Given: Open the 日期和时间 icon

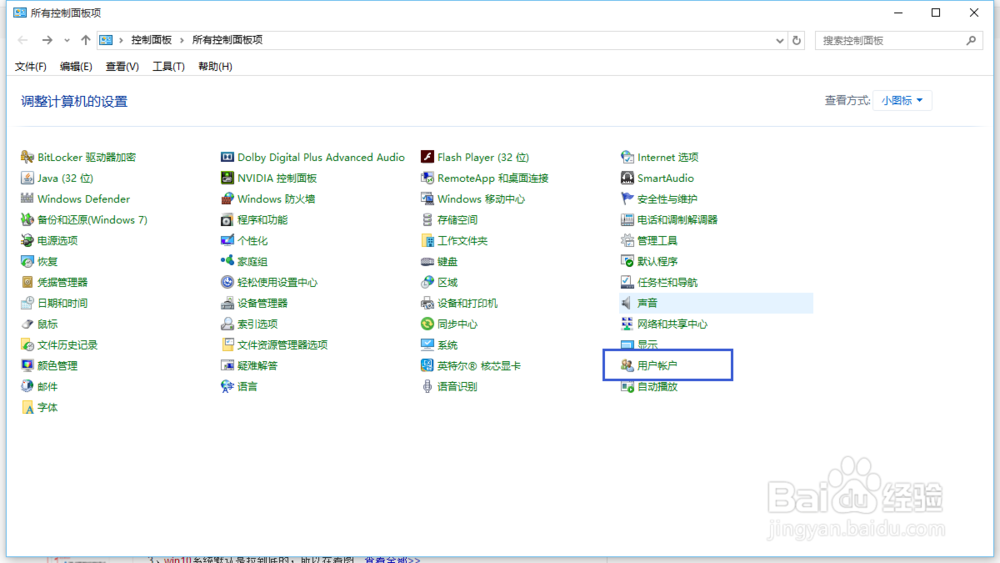Looking at the screenshot, I should [x=27, y=303].
